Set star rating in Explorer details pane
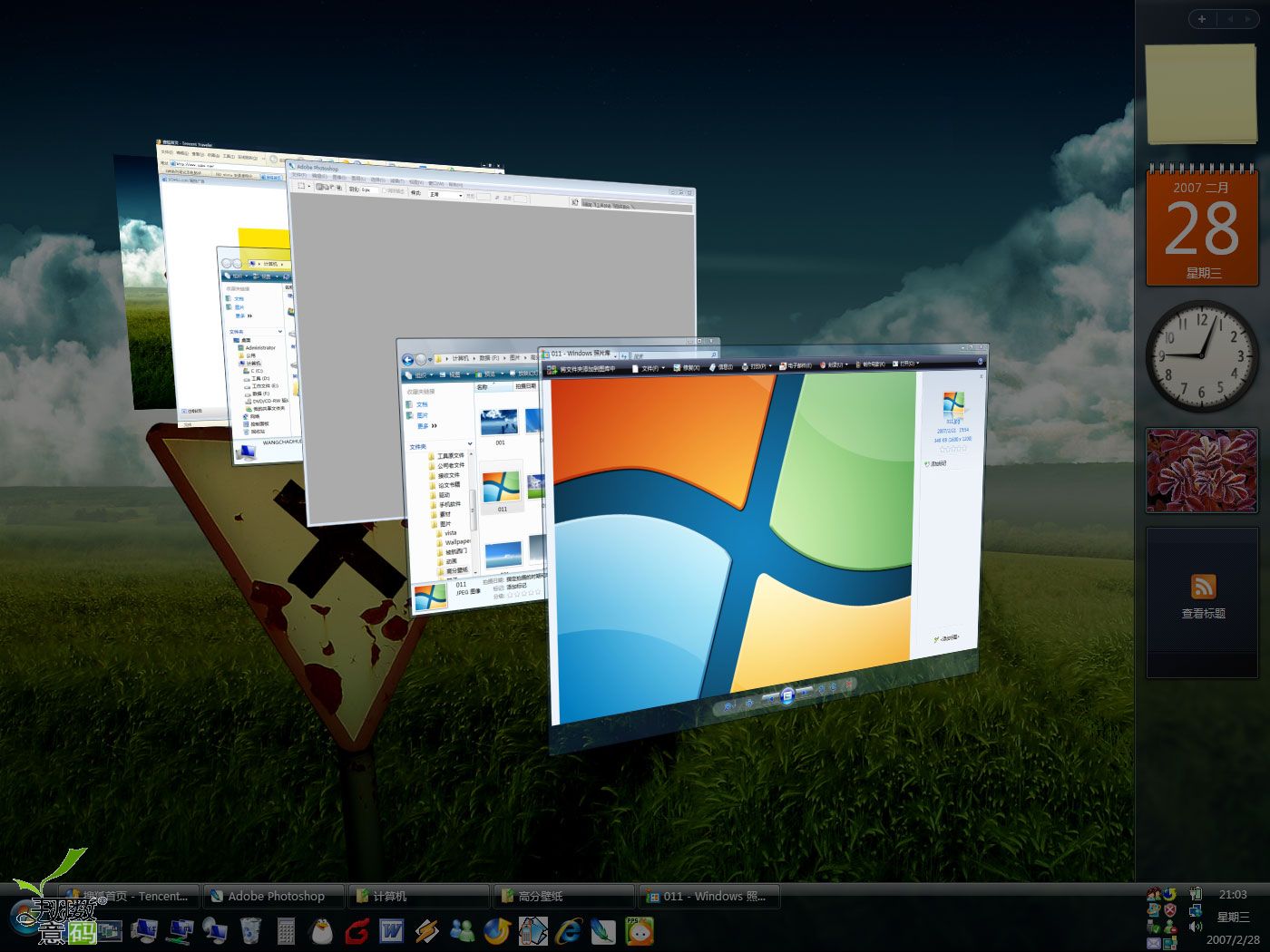Screen dimensions: 1270x952 523,592
